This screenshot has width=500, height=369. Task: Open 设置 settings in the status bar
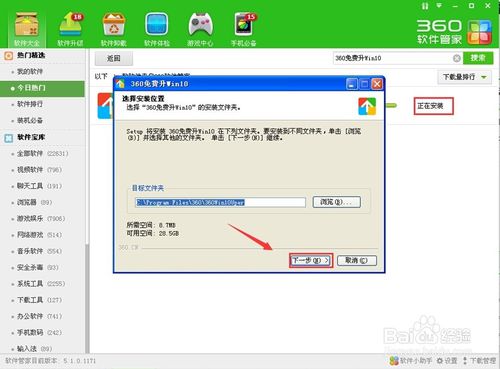coord(447,361)
